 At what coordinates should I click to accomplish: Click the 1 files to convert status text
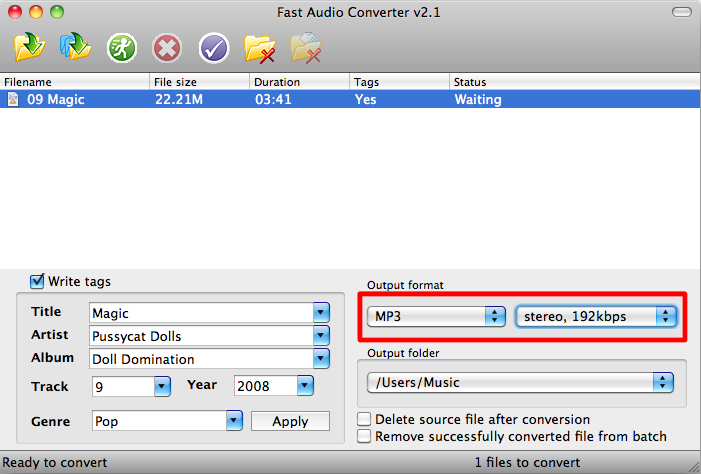(x=527, y=462)
